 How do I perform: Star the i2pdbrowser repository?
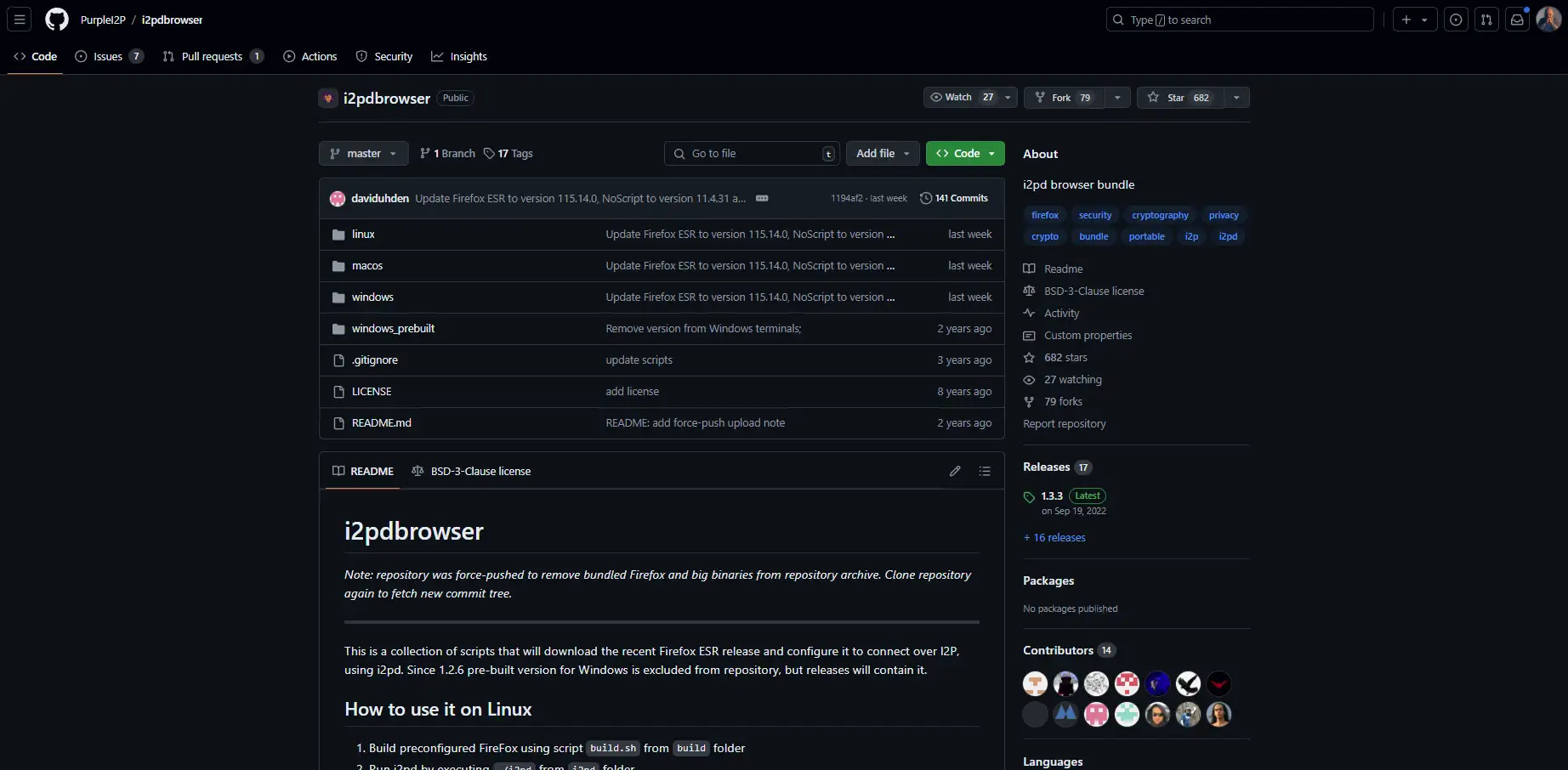[x=1180, y=98]
